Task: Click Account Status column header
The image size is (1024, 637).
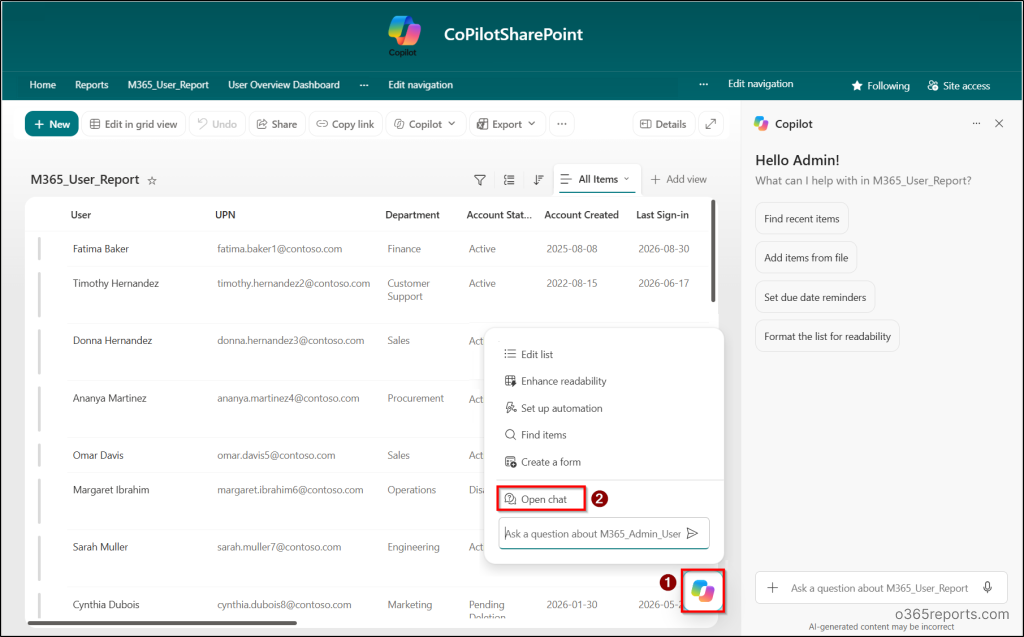Action: click(x=499, y=215)
